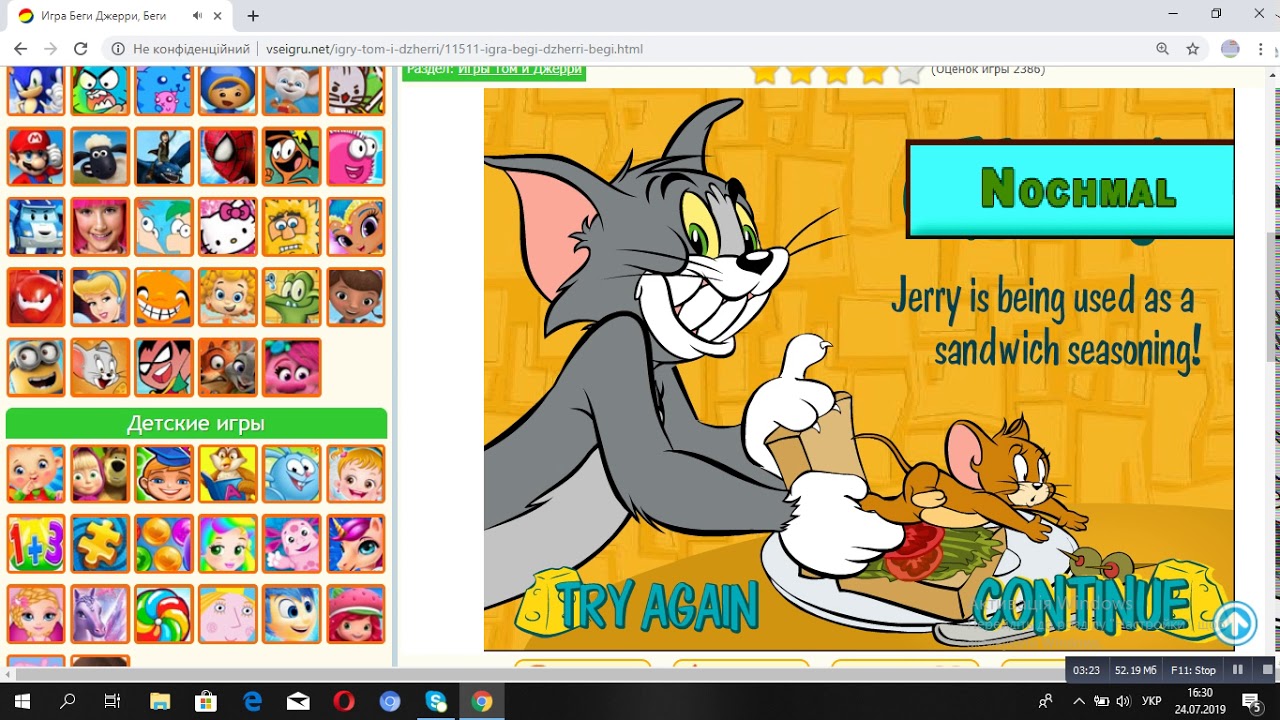
Task: Open a new browser tab
Action: [253, 16]
